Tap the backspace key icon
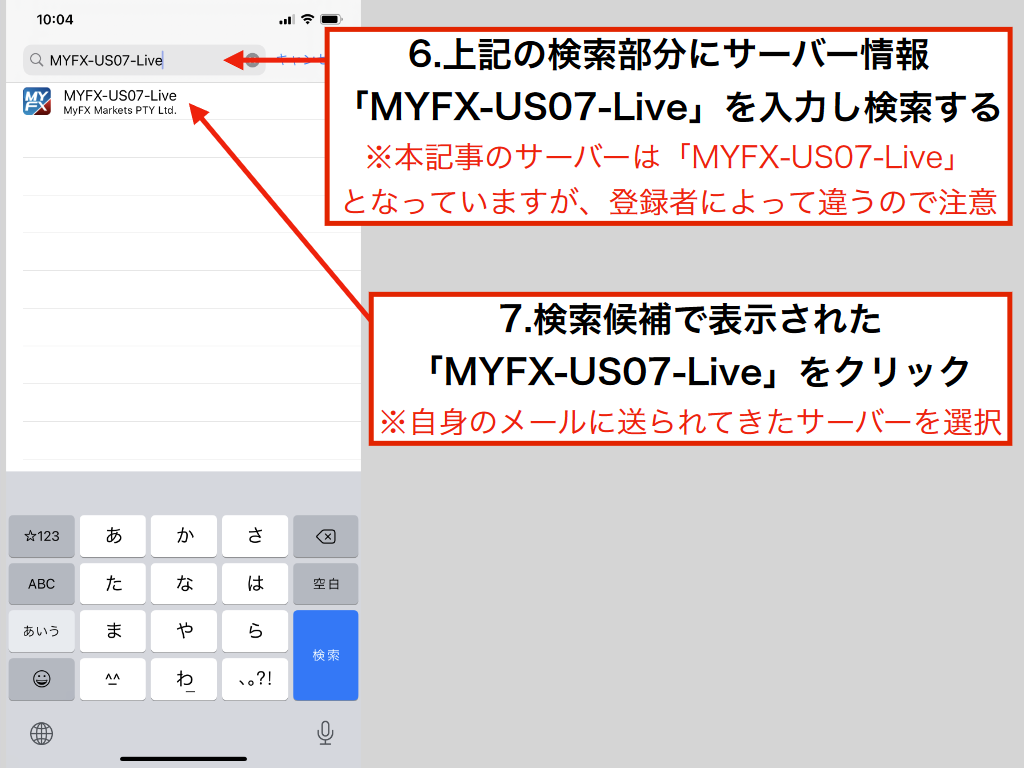 pyautogui.click(x=324, y=536)
